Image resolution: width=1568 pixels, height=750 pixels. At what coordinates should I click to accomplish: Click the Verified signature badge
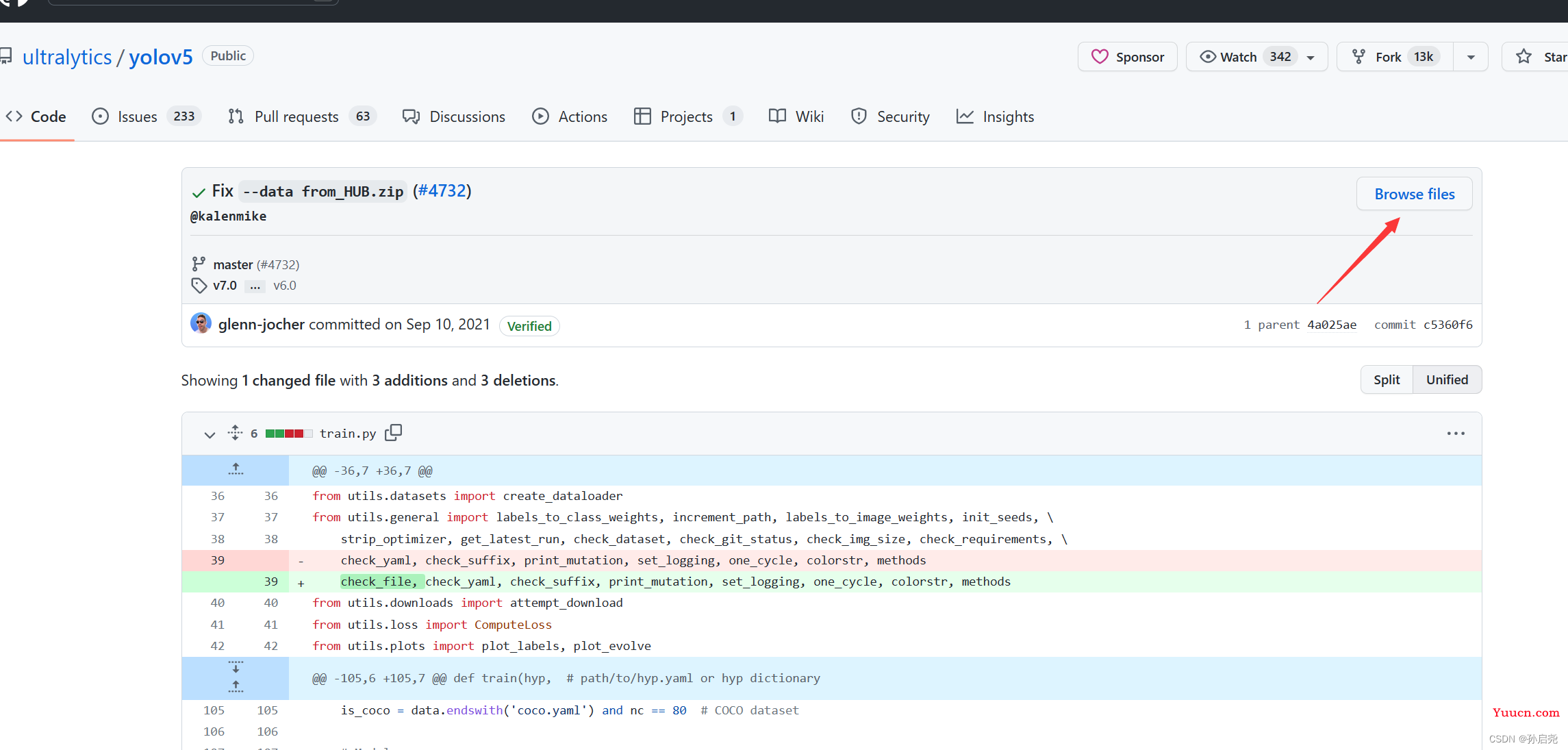[529, 326]
